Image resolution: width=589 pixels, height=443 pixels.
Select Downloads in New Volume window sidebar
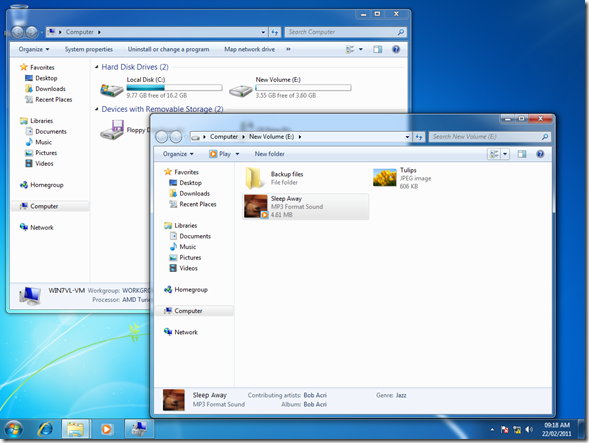tap(189, 194)
